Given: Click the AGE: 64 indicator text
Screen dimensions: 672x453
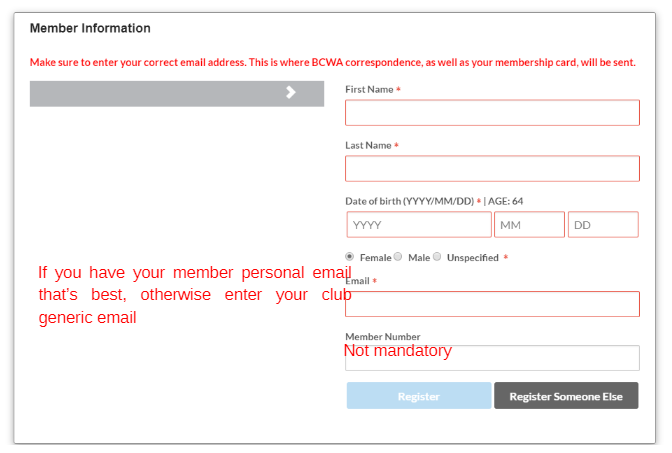Looking at the screenshot, I should point(505,201).
